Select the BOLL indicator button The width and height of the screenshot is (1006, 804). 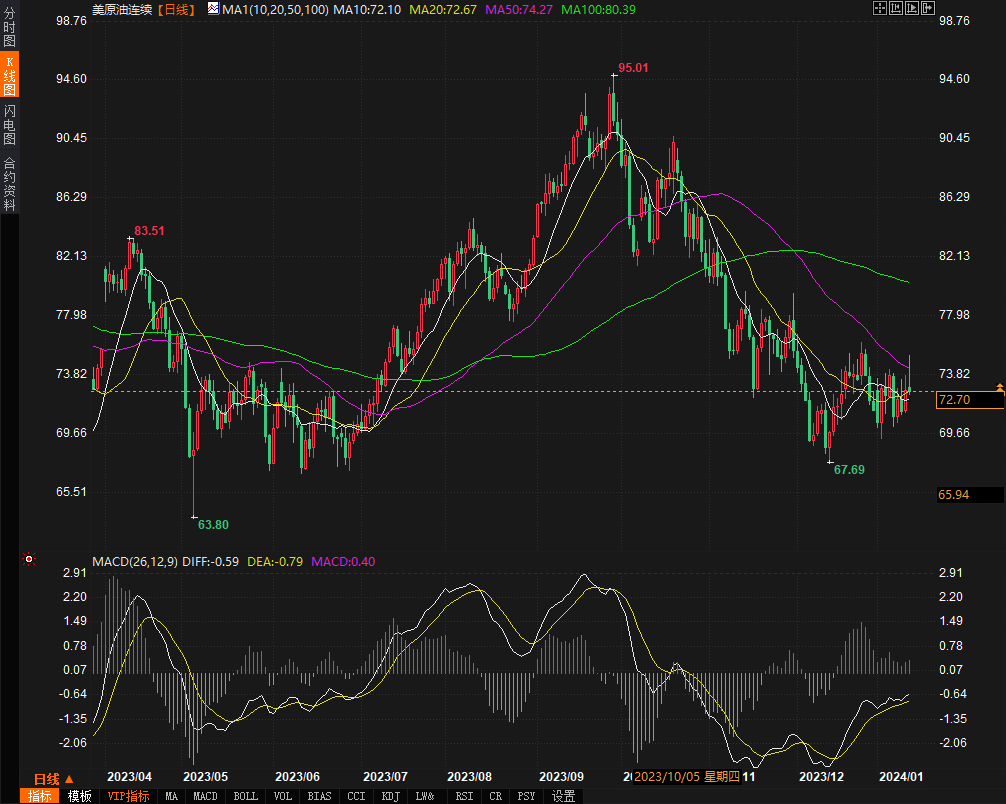244,796
